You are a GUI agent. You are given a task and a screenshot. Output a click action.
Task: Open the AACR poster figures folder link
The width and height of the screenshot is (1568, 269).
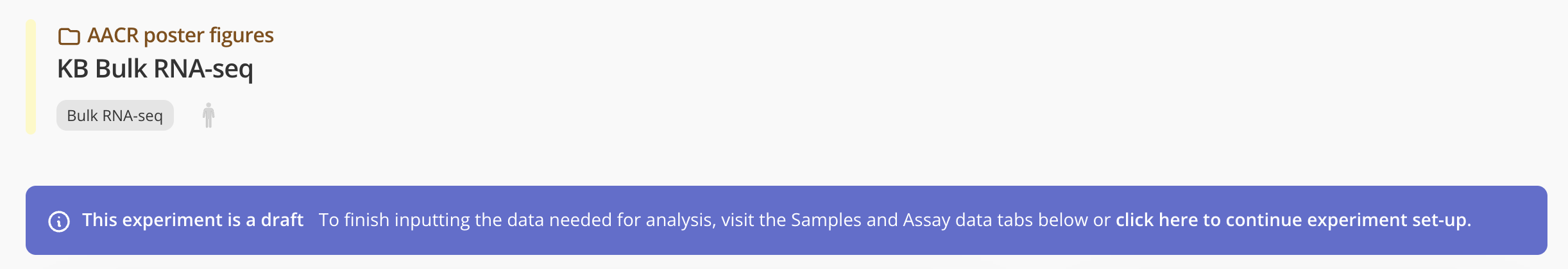[x=180, y=35]
